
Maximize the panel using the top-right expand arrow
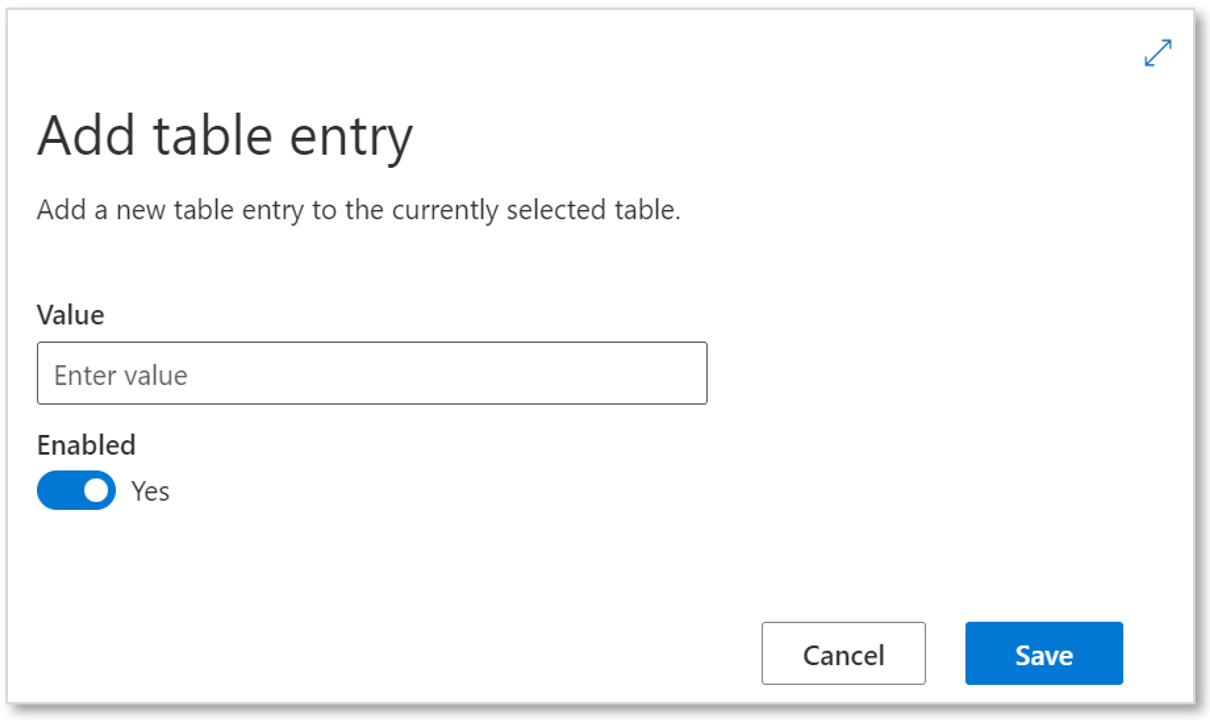pos(1158,53)
